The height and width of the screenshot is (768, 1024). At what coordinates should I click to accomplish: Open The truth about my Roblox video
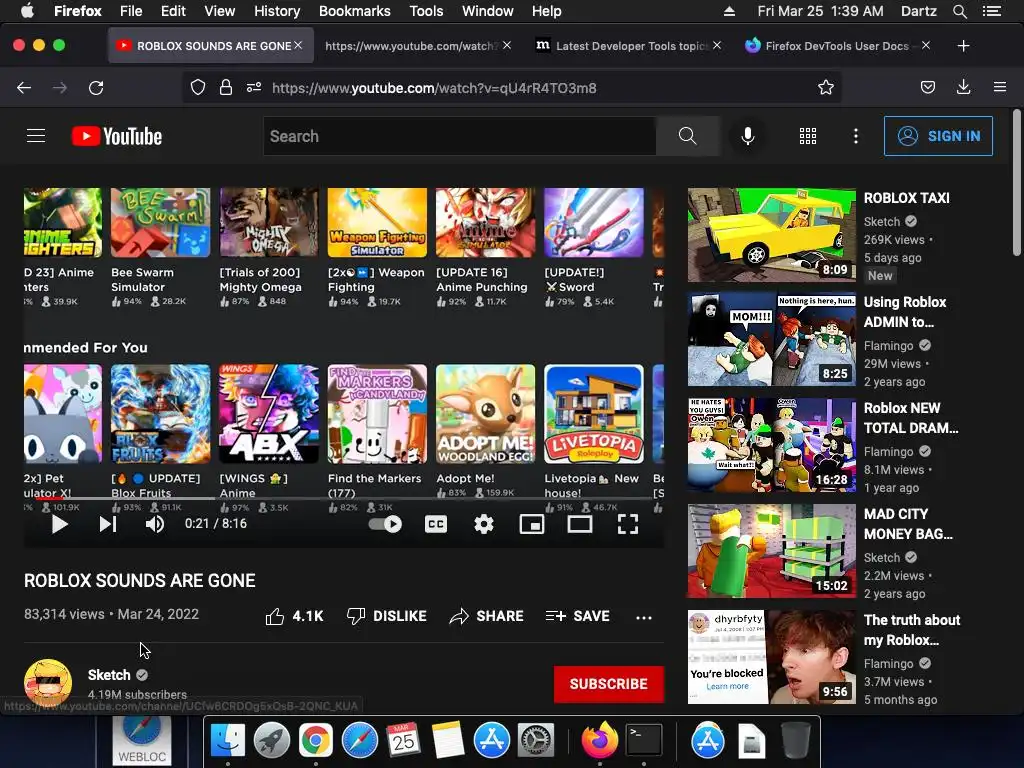coord(771,656)
